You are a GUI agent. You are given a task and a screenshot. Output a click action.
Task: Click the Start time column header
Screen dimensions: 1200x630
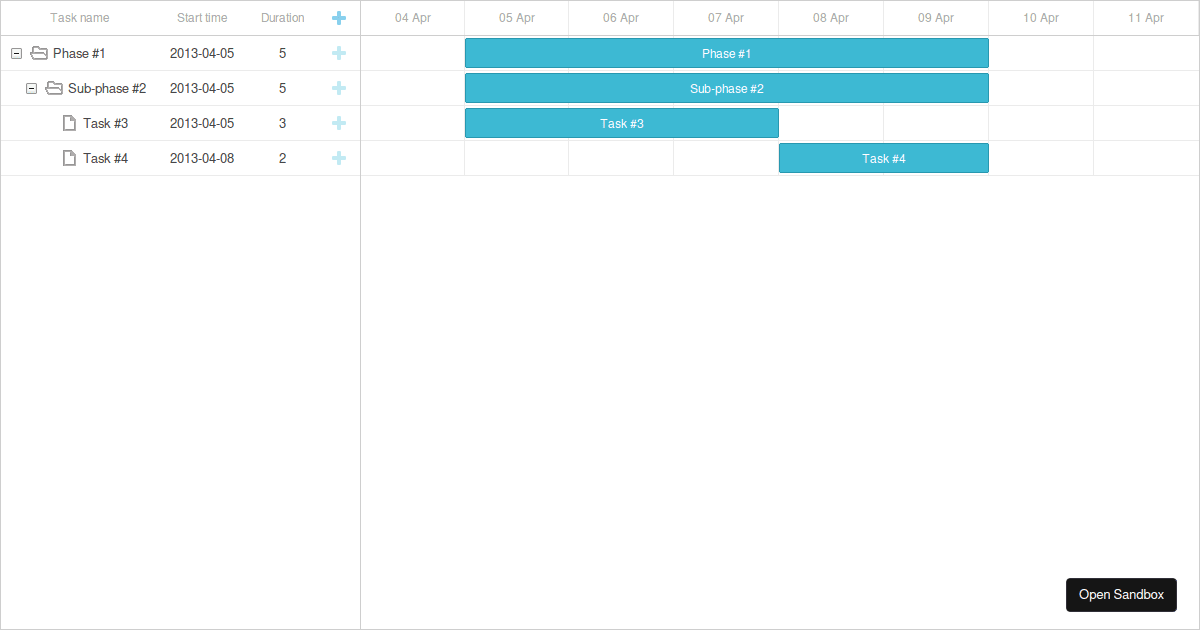pos(202,18)
